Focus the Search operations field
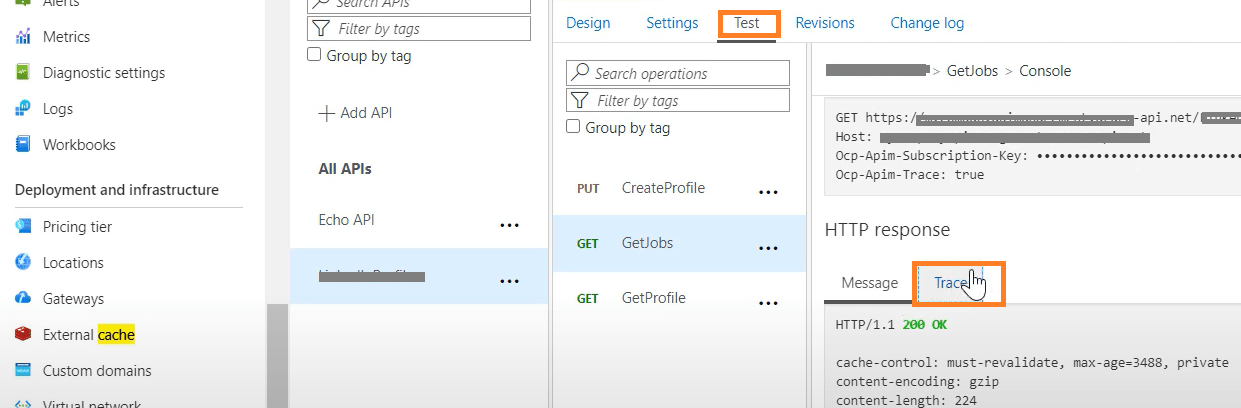Image resolution: width=1241 pixels, height=408 pixels. (x=677, y=73)
